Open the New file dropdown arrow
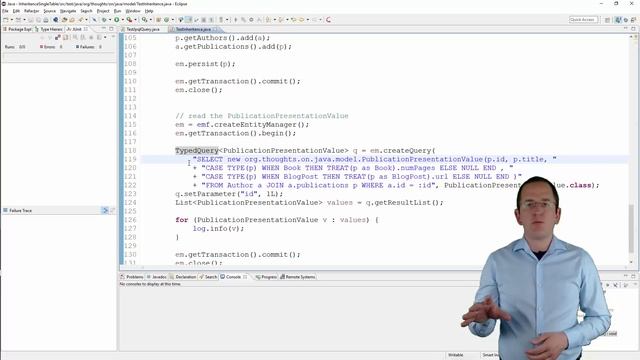Image resolution: width=640 pixels, height=360 pixels. pyautogui.click(x=11, y=20)
